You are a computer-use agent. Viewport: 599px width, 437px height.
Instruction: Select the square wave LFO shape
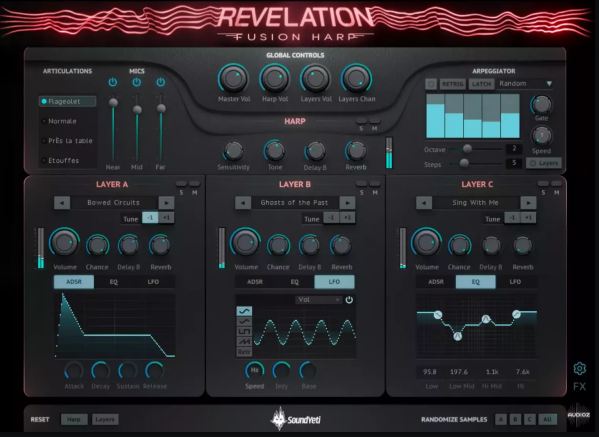[x=244, y=331]
